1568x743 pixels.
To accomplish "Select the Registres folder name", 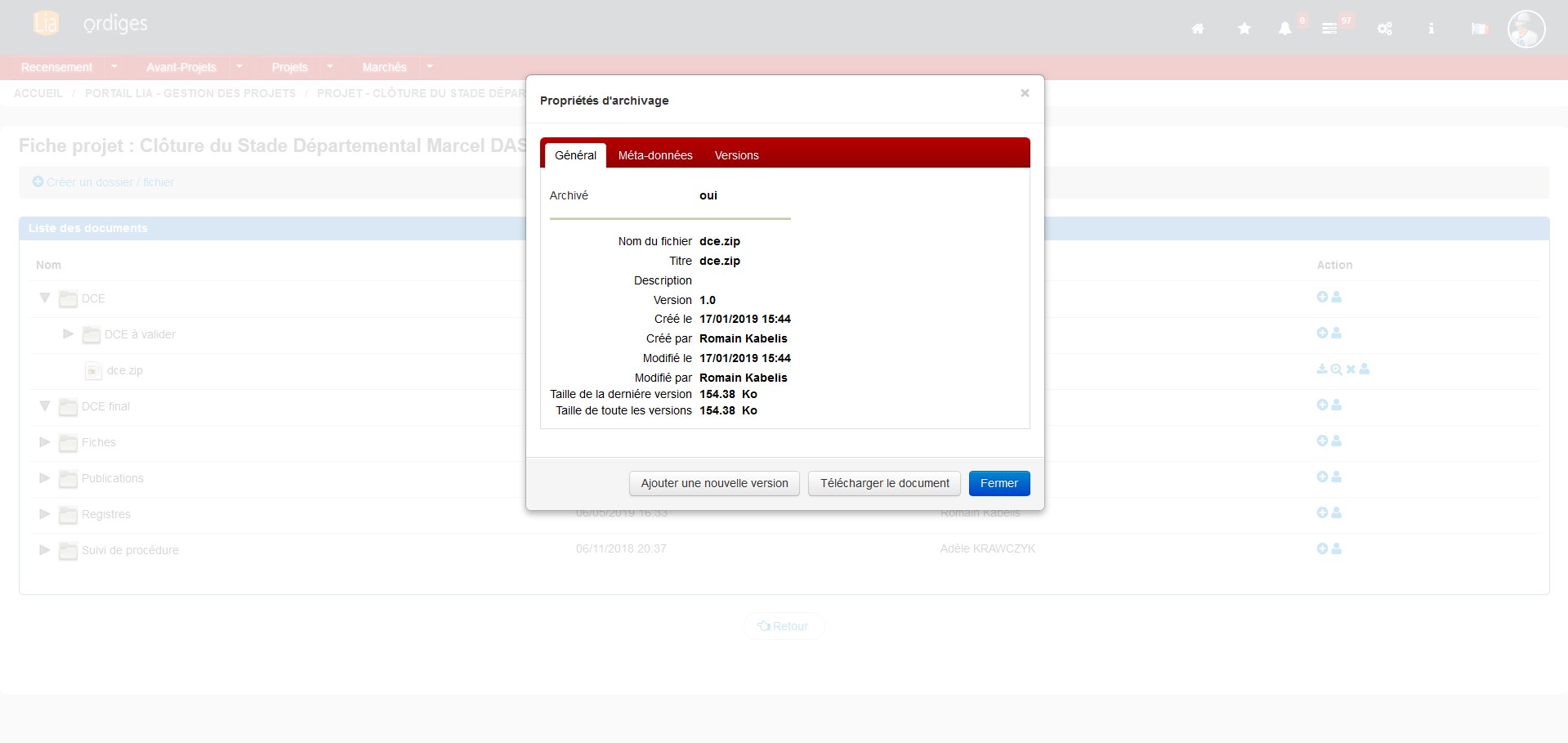I will (106, 514).
